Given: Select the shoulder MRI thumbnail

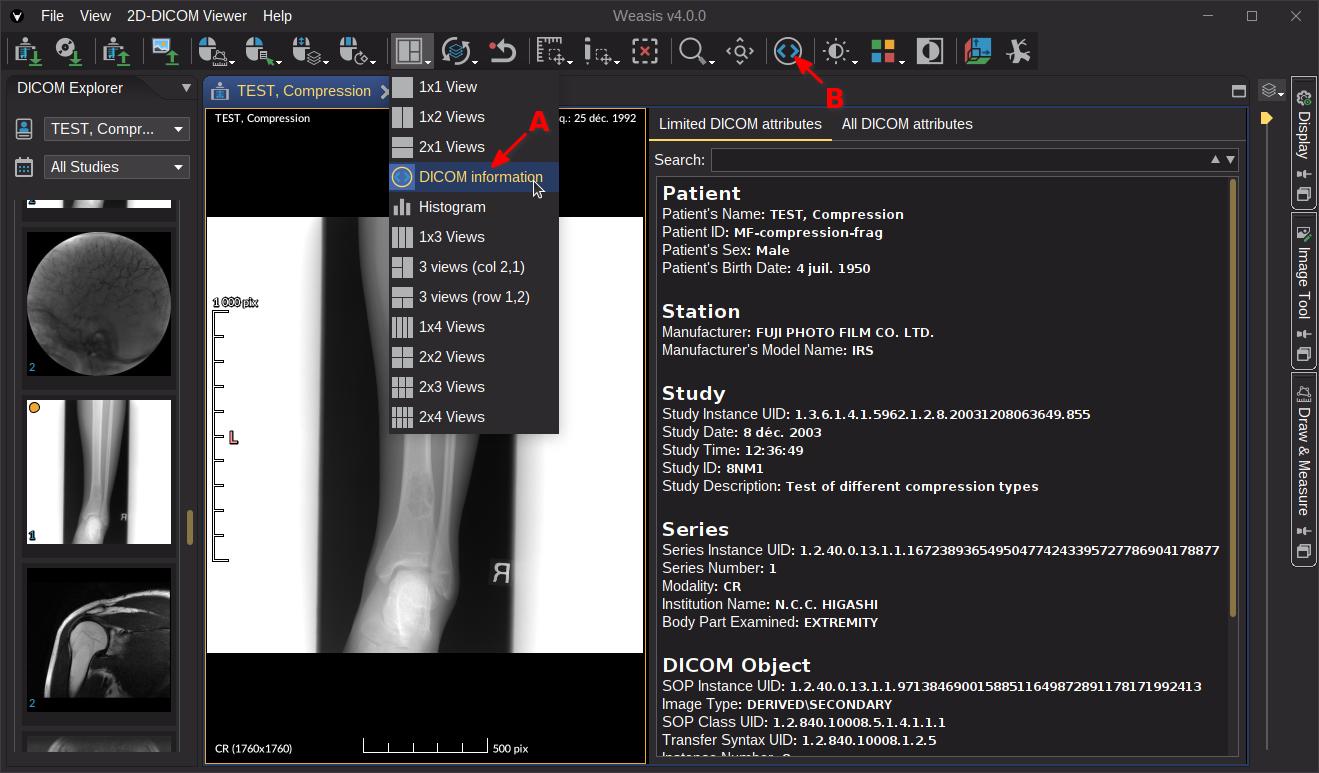Looking at the screenshot, I should click(x=99, y=640).
